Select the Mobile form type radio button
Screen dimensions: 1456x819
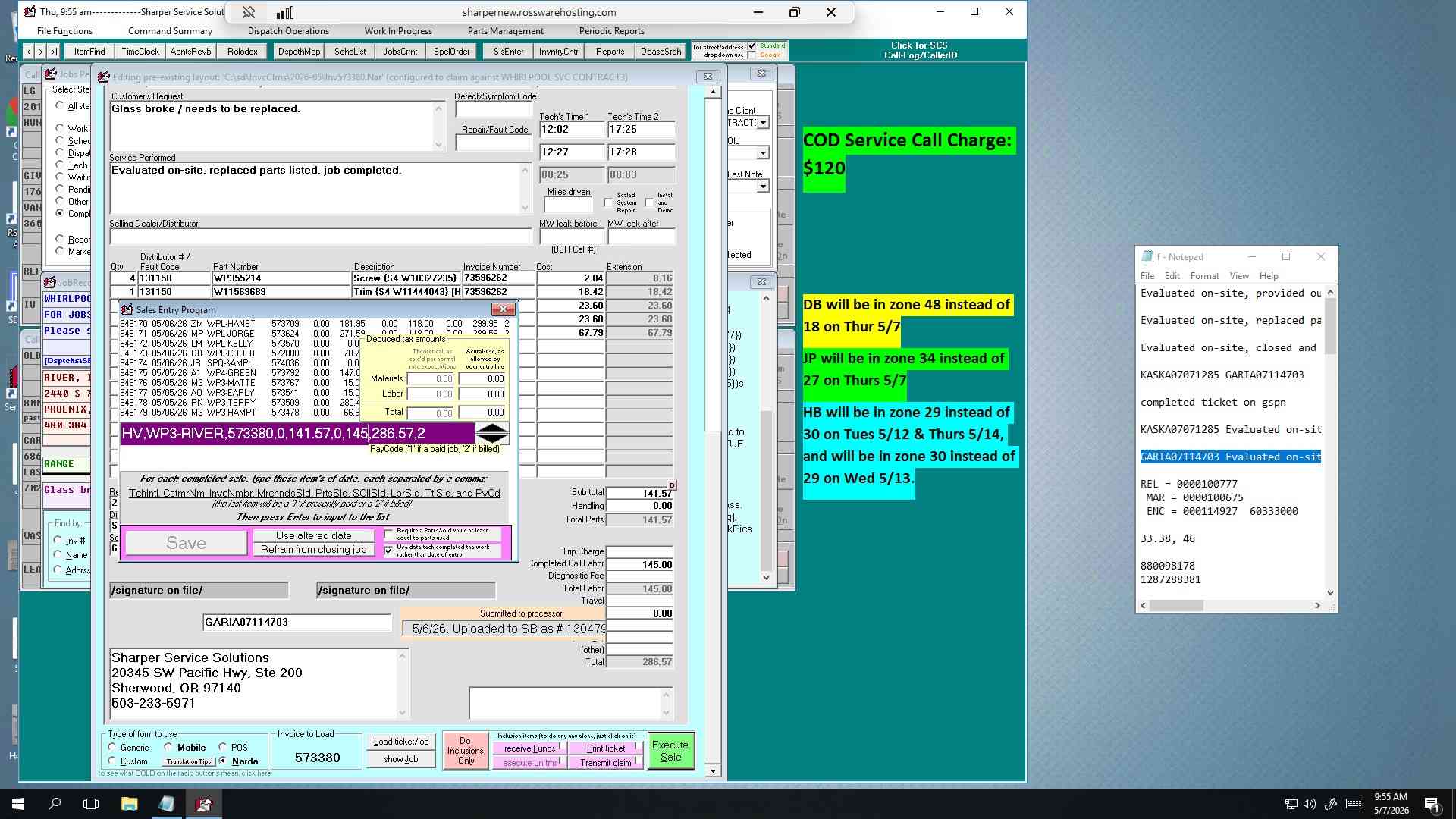click(x=168, y=747)
